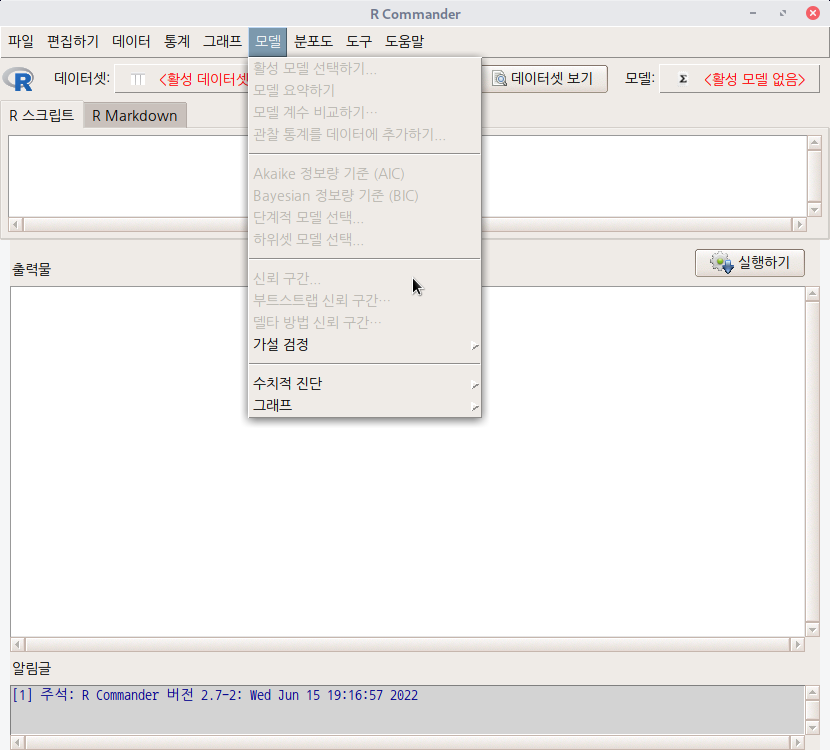The width and height of the screenshot is (830, 750).
Task: Open the 도움말 menu
Action: coord(404,41)
